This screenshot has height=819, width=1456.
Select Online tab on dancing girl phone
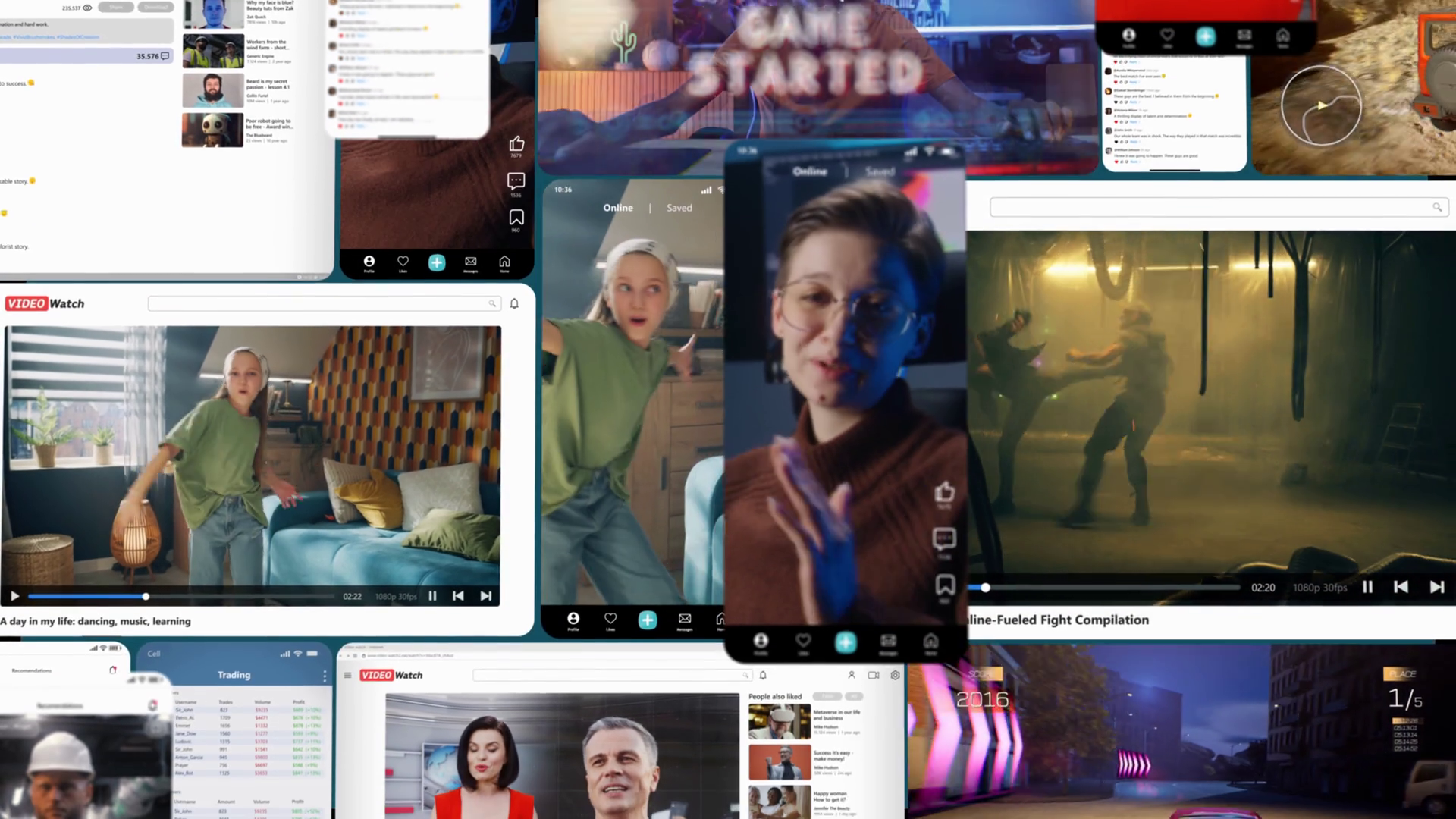click(617, 208)
